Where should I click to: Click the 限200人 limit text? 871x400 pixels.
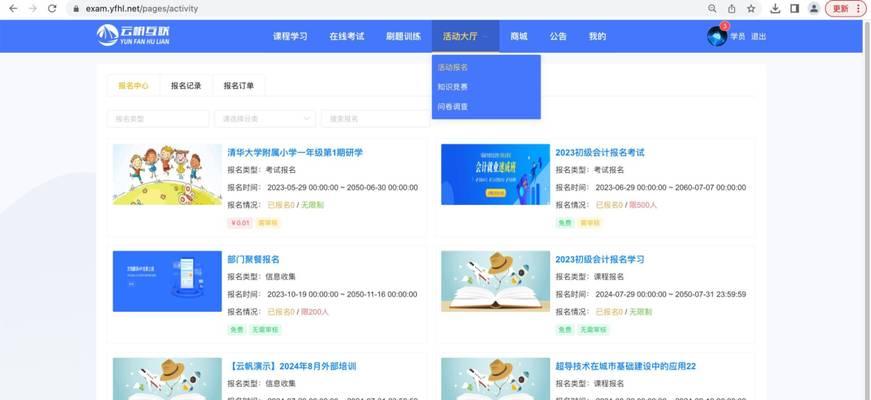coord(315,312)
